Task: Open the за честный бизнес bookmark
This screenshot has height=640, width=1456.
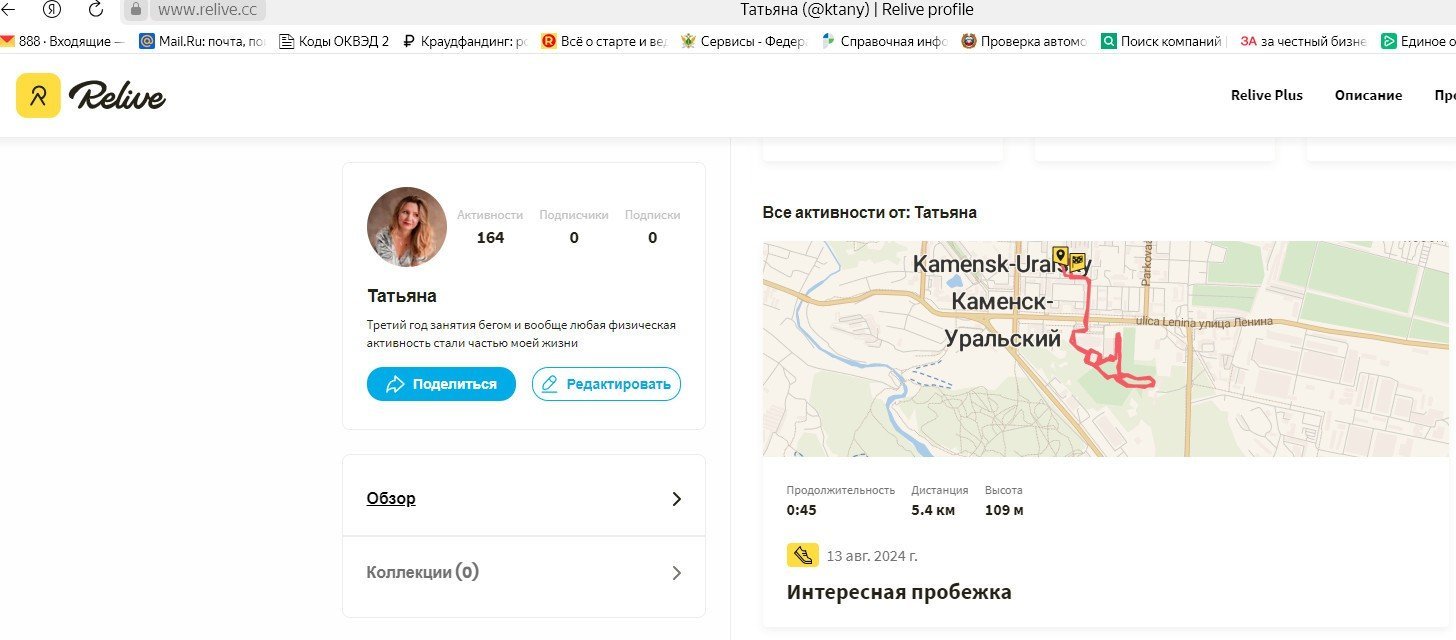Action: [x=1304, y=41]
